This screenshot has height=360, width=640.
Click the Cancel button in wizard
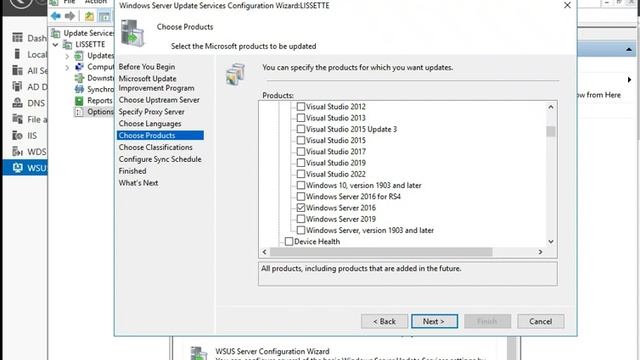(541, 322)
